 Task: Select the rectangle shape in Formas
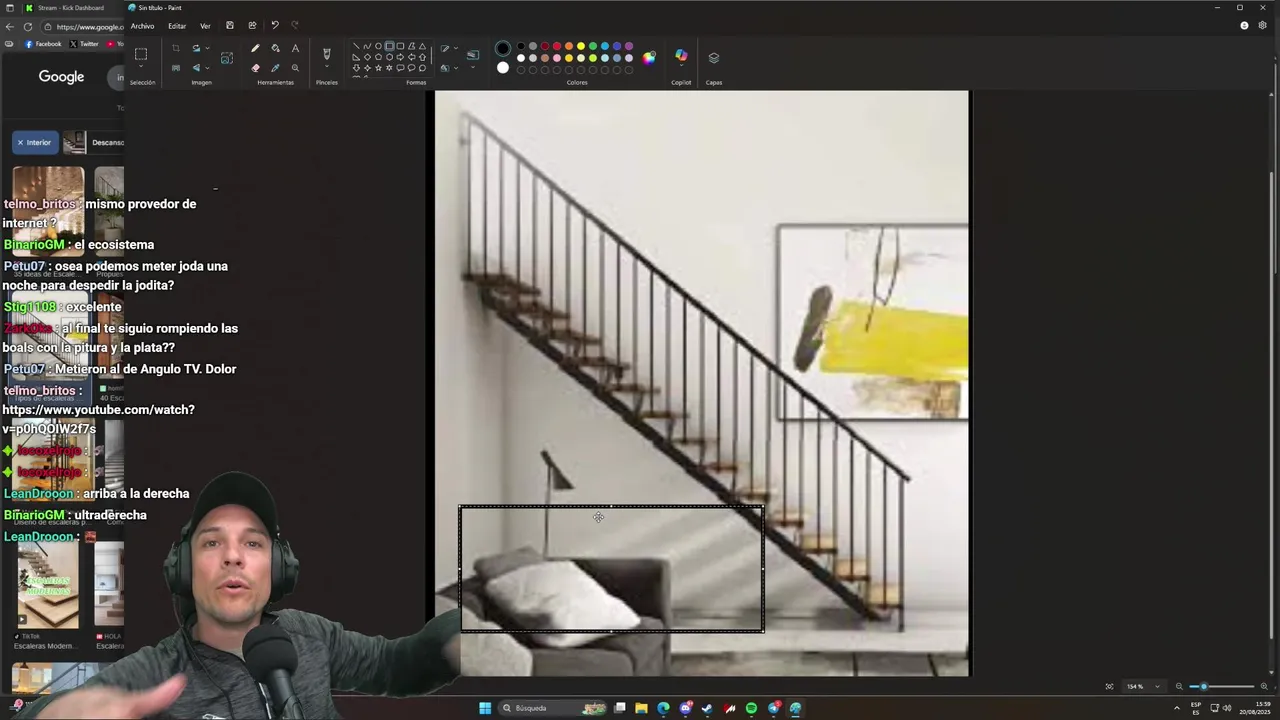(390, 46)
